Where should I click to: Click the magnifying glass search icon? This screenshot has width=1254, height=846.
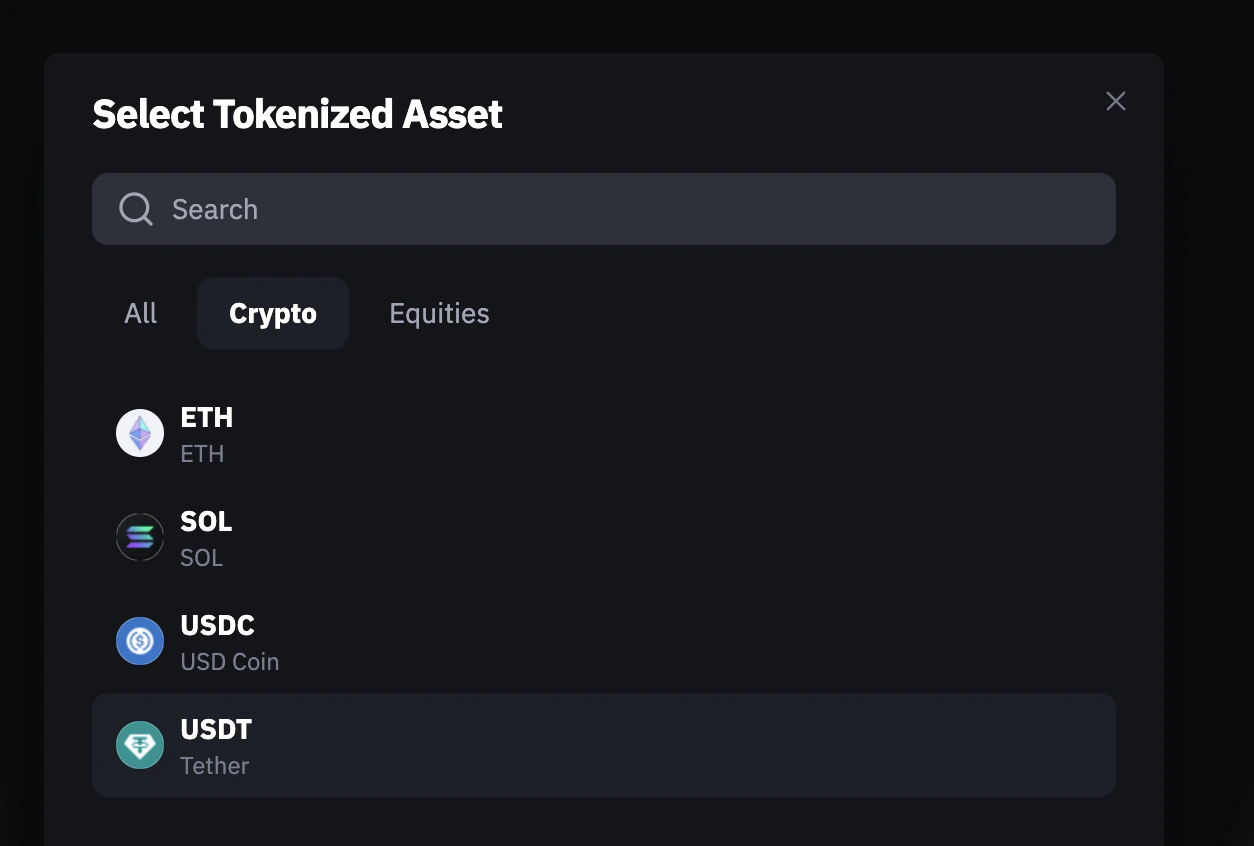click(135, 209)
